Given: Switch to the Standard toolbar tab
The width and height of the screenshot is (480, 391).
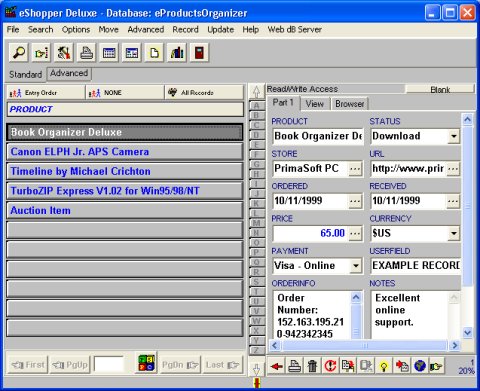Looking at the screenshot, I should (25, 74).
